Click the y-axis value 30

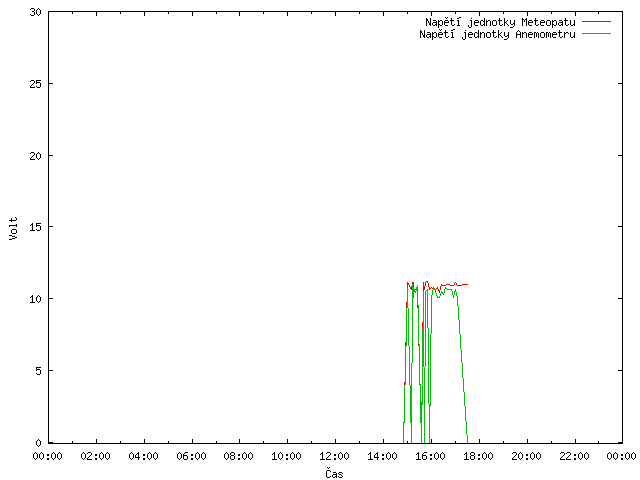click(x=36, y=12)
